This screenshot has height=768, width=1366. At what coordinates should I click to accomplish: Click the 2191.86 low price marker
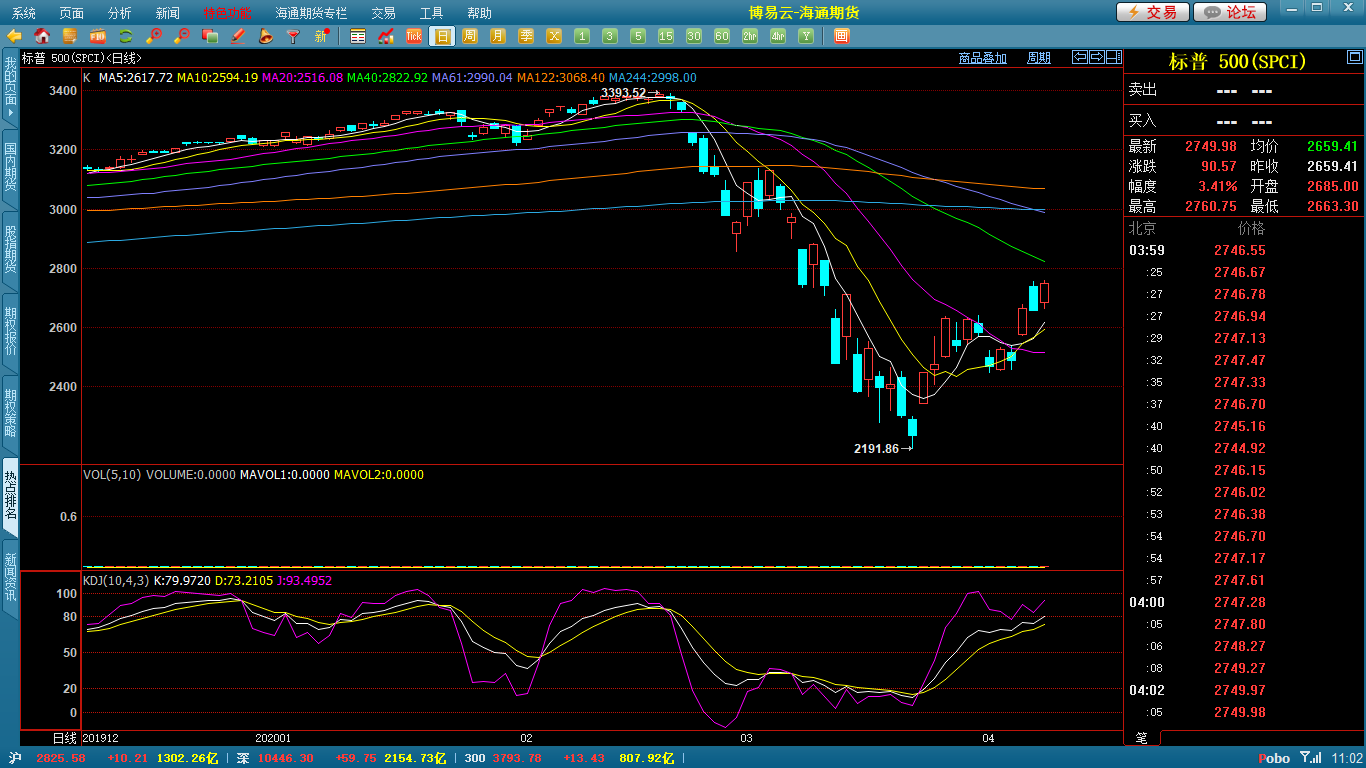(x=877, y=449)
